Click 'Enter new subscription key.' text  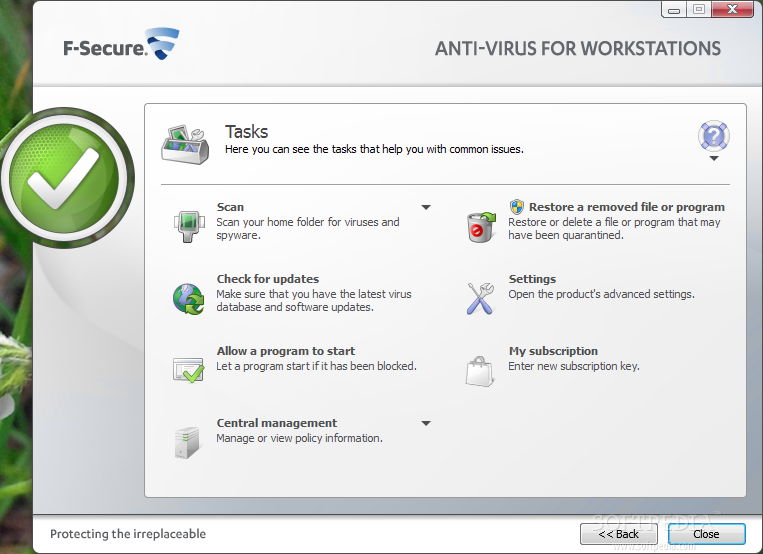click(574, 366)
